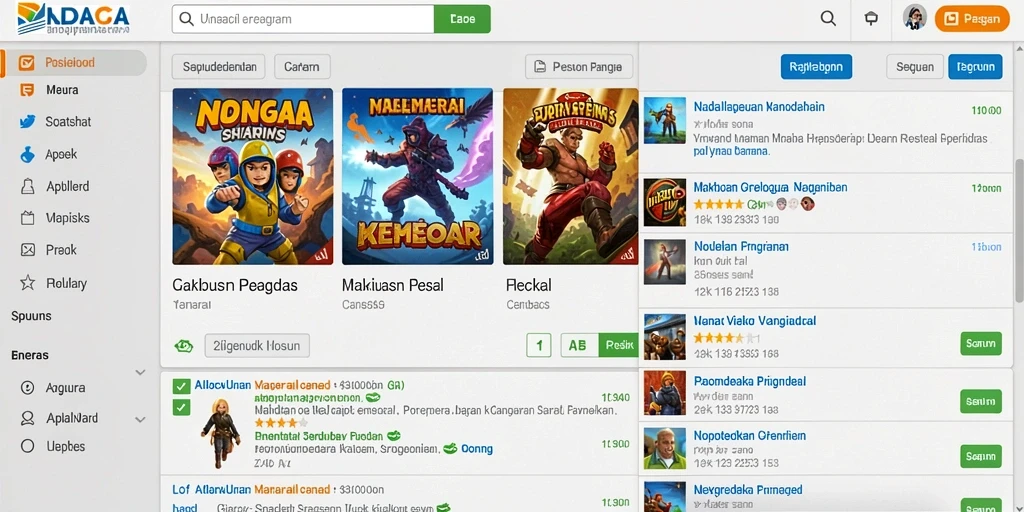The width and height of the screenshot is (1024, 512).
Task: Open search via top-right magnifier icon
Action: [x=828, y=18]
